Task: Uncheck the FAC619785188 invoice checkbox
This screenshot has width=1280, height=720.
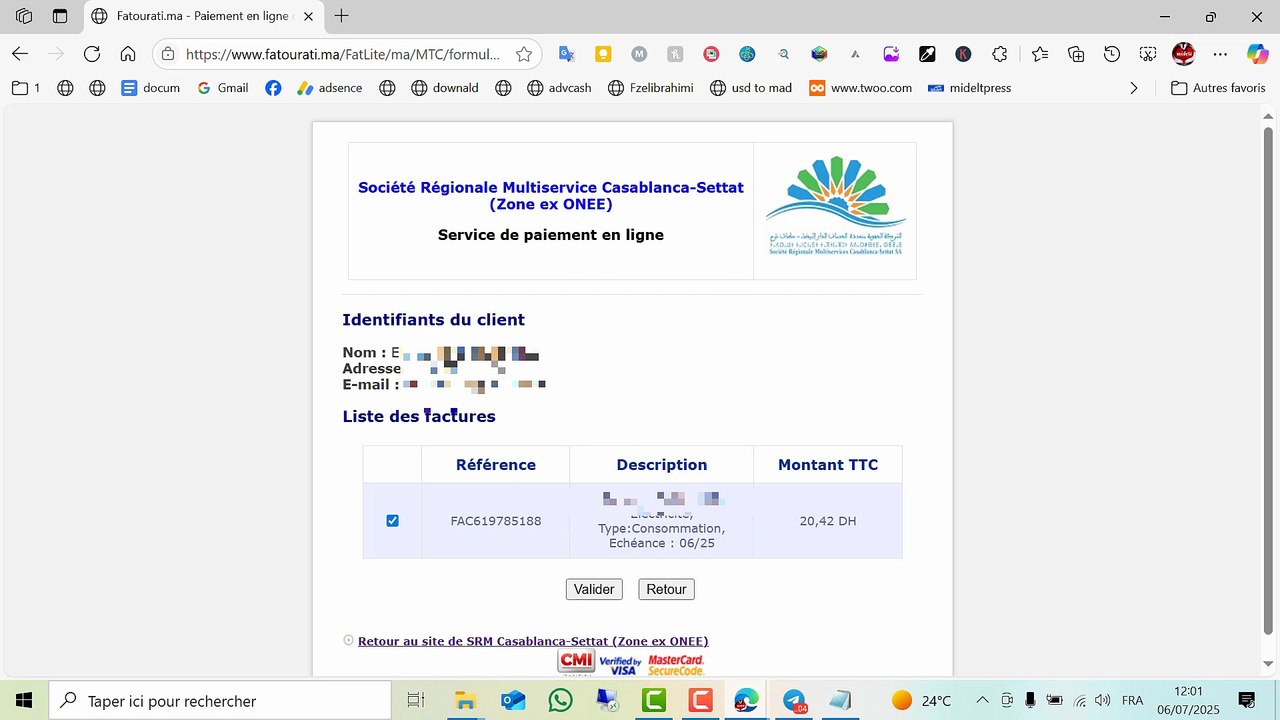Action: click(x=392, y=521)
